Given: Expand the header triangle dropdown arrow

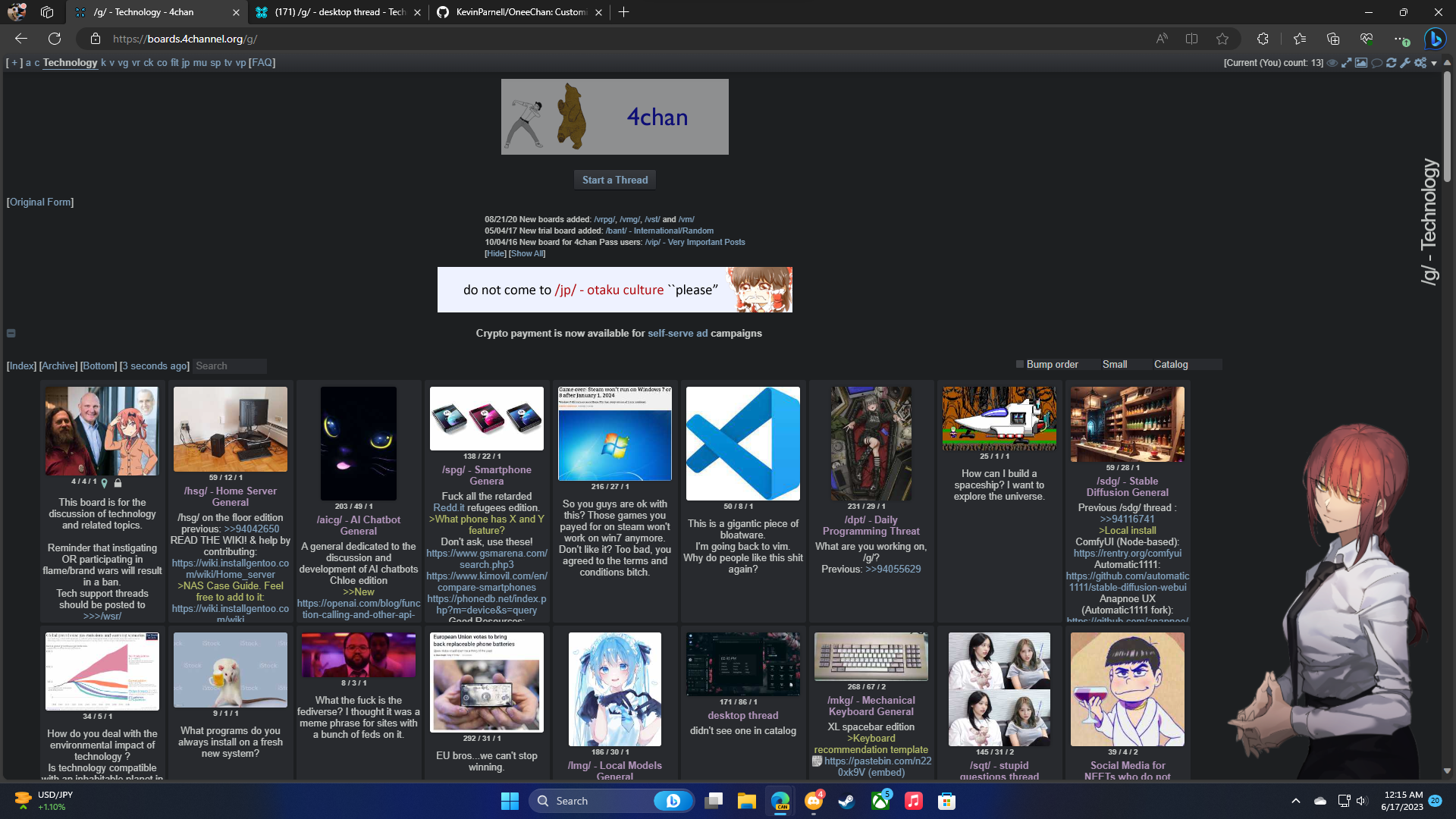Looking at the screenshot, I should point(1434,64).
